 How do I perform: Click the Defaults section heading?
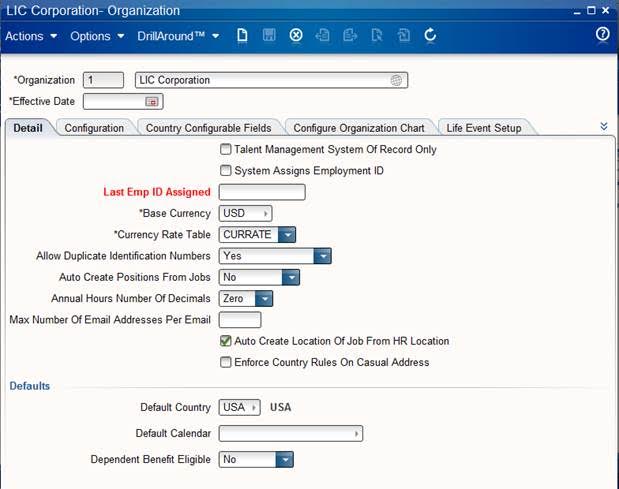click(x=30, y=386)
